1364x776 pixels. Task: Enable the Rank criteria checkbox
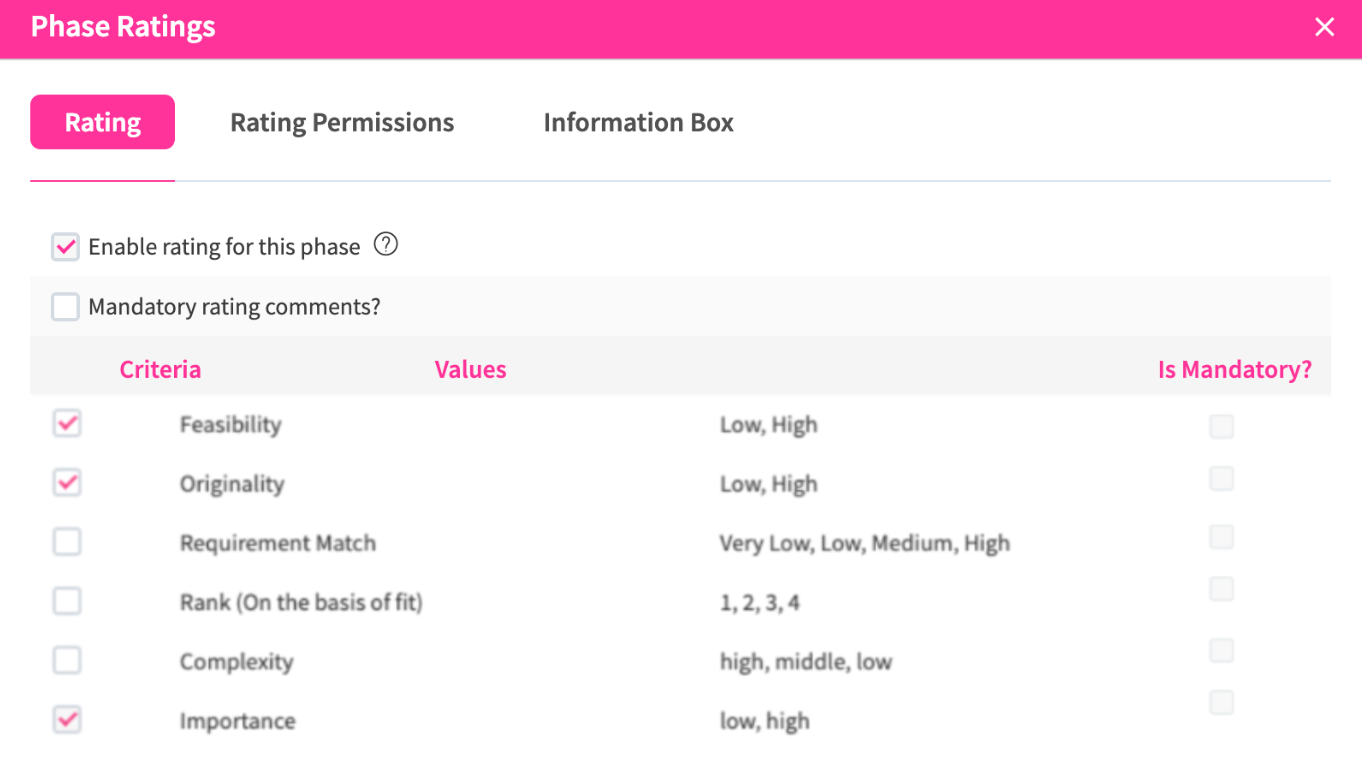(67, 601)
